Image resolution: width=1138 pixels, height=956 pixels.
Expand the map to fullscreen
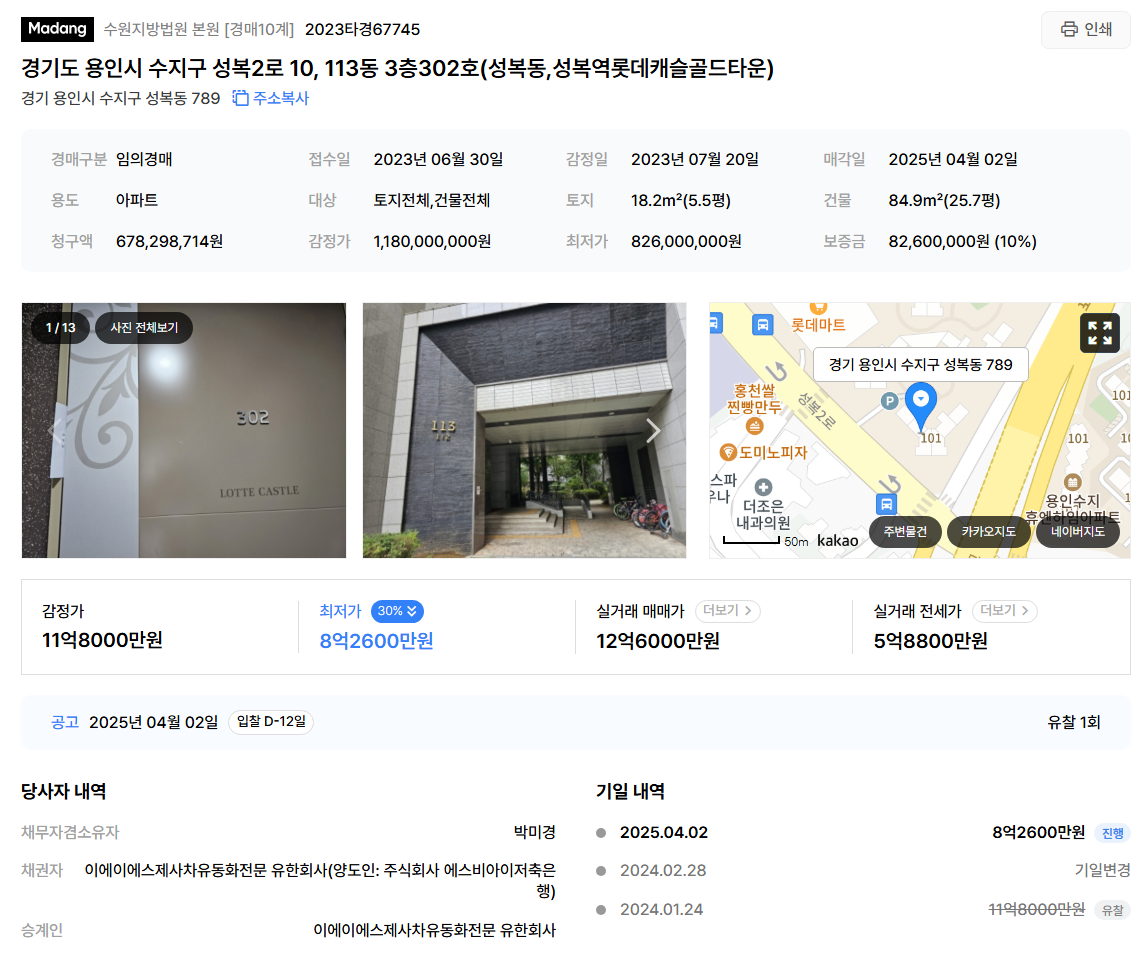click(x=1099, y=333)
